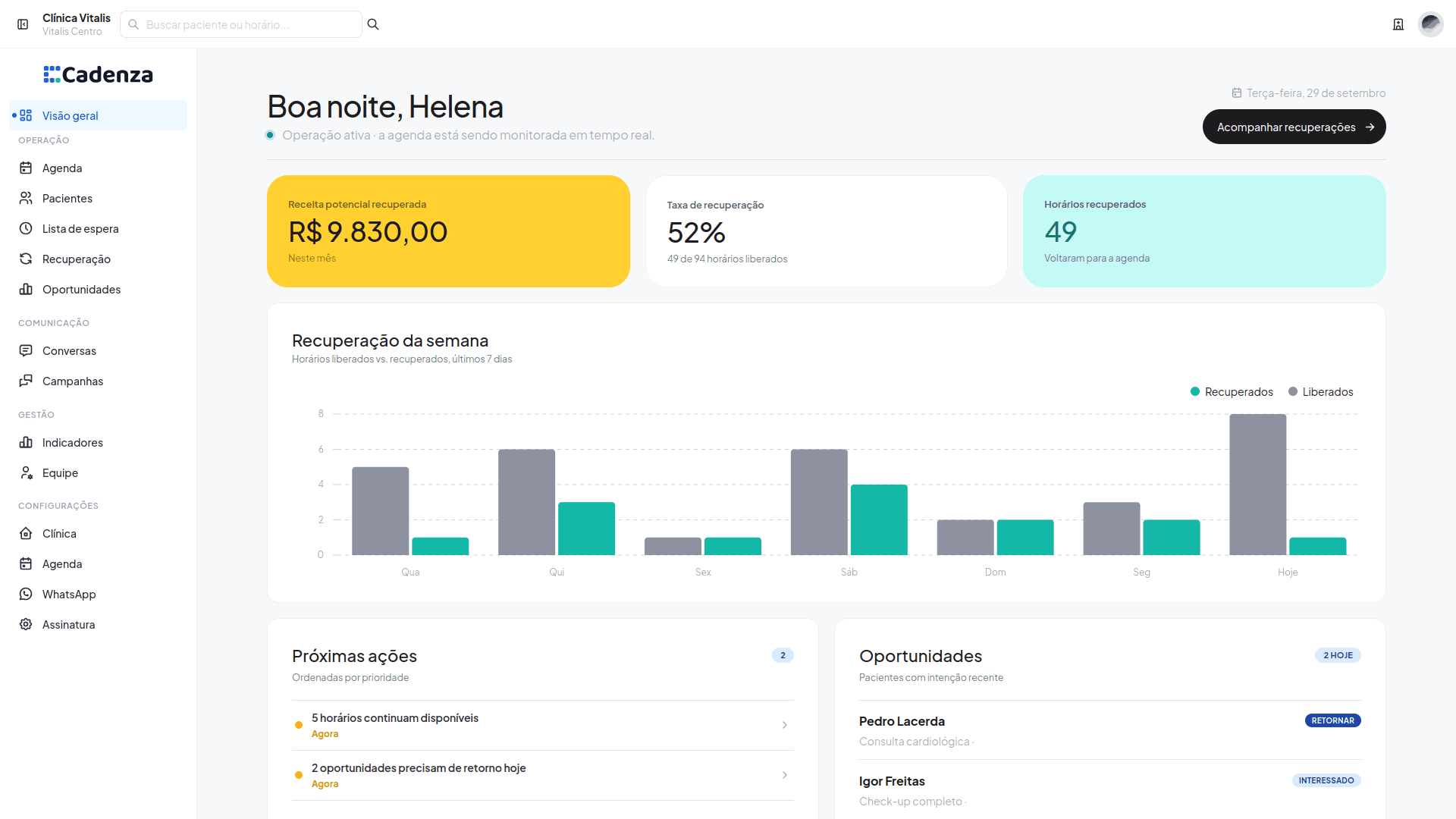This screenshot has width=1456, height=819.
Task: Click the Qui gray Liberados bar
Action: tap(526, 502)
